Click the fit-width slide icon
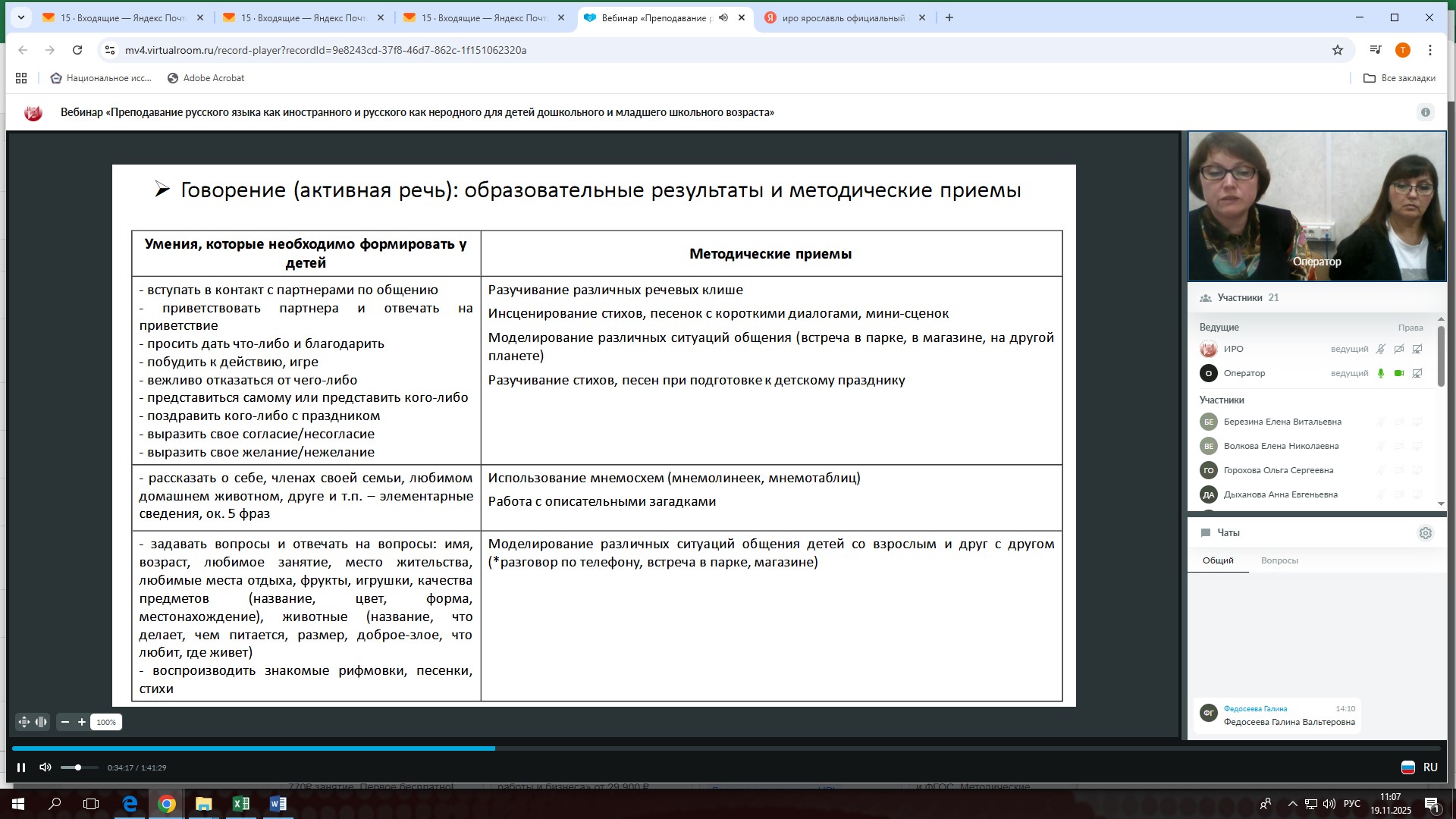 point(41,722)
